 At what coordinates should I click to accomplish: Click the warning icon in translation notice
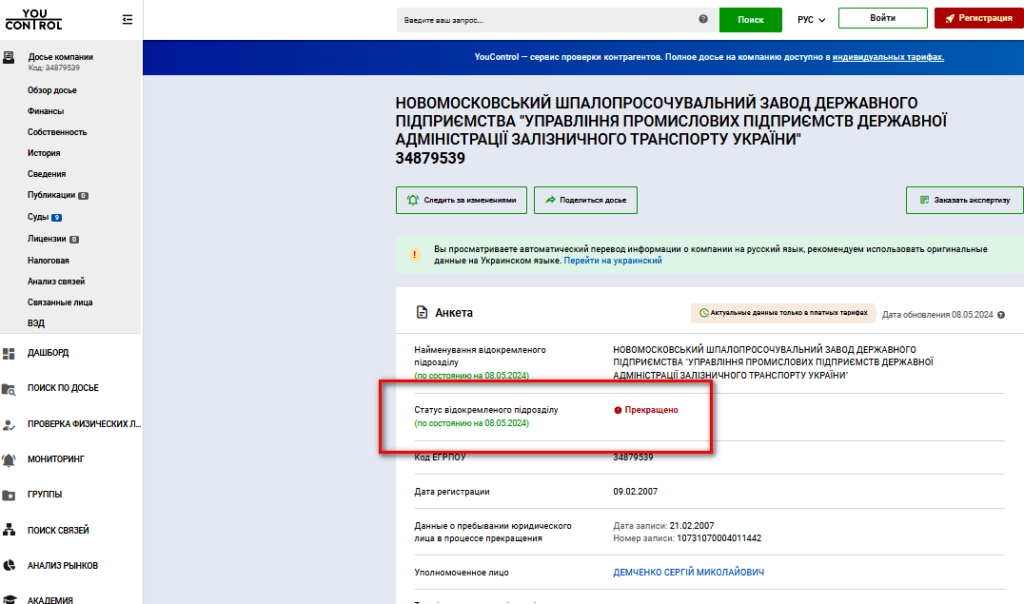(x=415, y=255)
